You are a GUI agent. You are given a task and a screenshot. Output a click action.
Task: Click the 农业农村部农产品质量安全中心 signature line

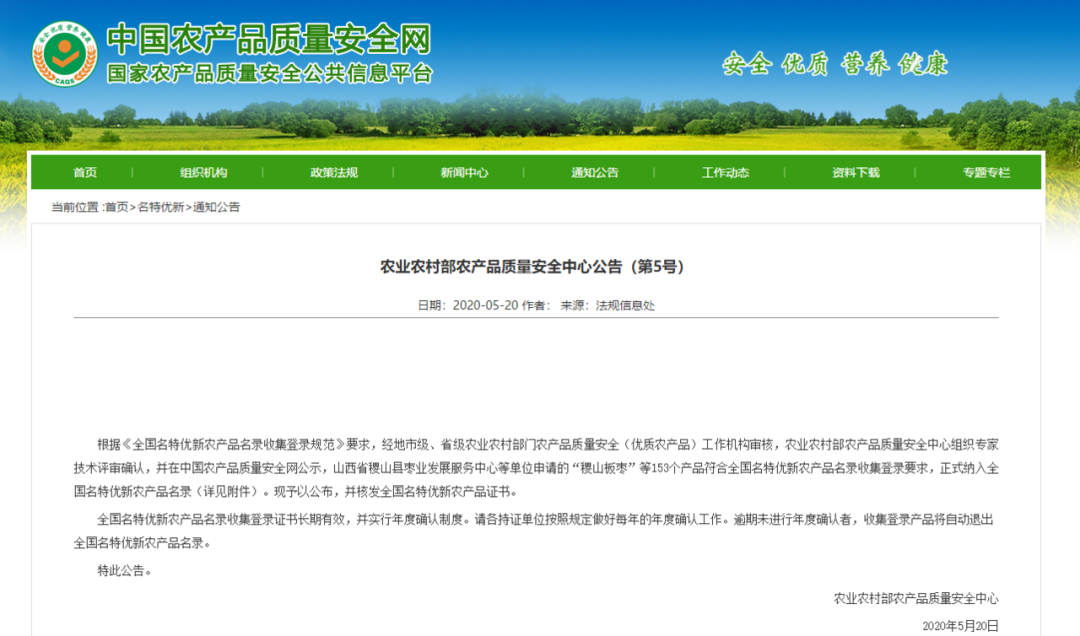point(916,598)
